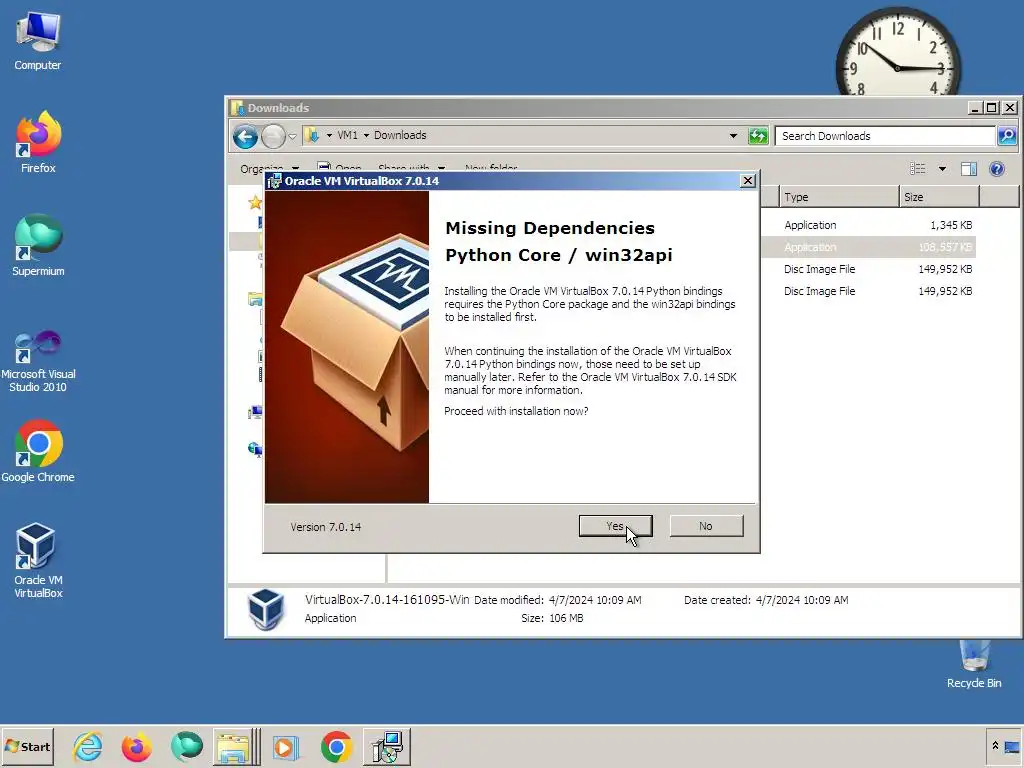This screenshot has width=1024, height=768.
Task: Toggle the preview pane button
Action: pos(968,169)
